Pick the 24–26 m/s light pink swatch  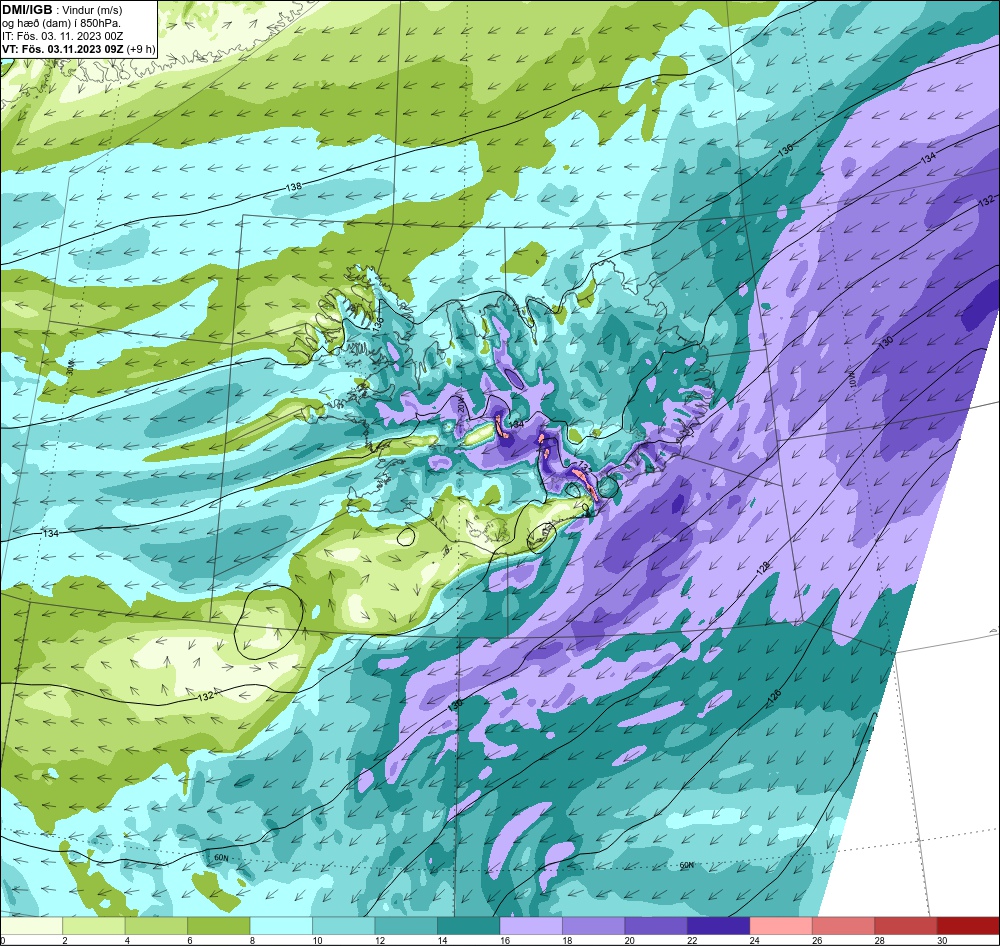coord(781,926)
